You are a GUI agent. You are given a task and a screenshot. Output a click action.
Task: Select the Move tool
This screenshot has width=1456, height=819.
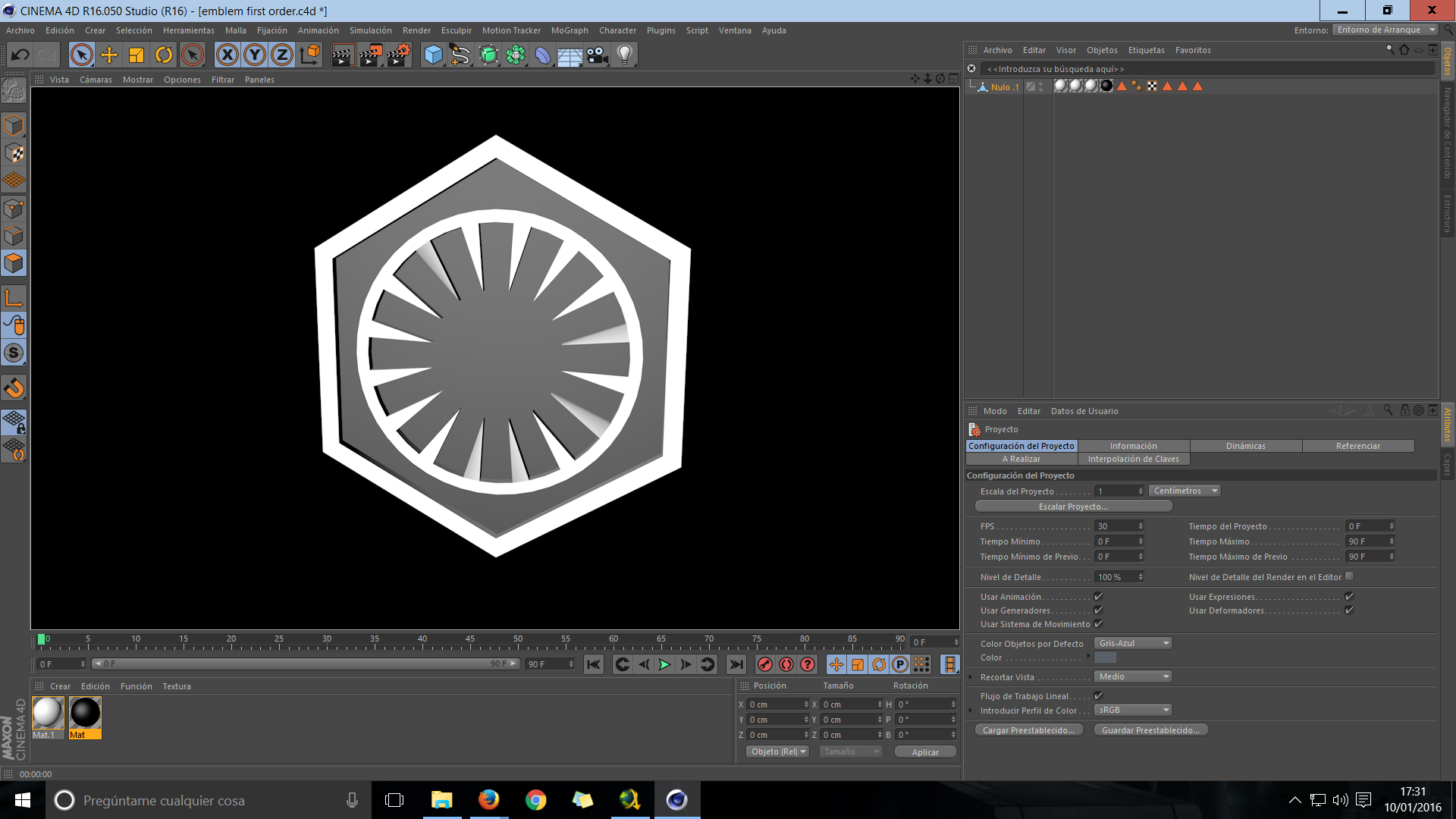108,55
